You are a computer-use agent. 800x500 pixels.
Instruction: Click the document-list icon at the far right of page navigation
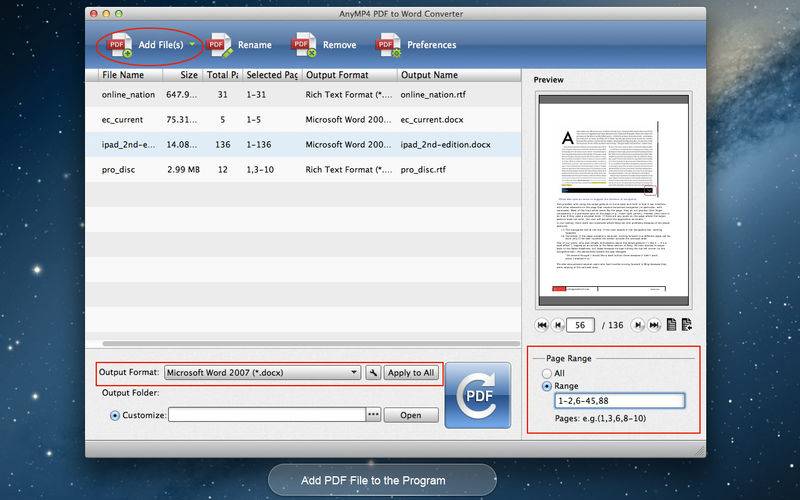687,324
